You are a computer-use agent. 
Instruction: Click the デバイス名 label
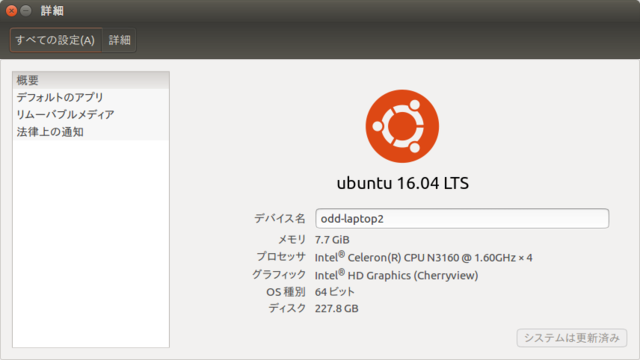[x=280, y=218]
